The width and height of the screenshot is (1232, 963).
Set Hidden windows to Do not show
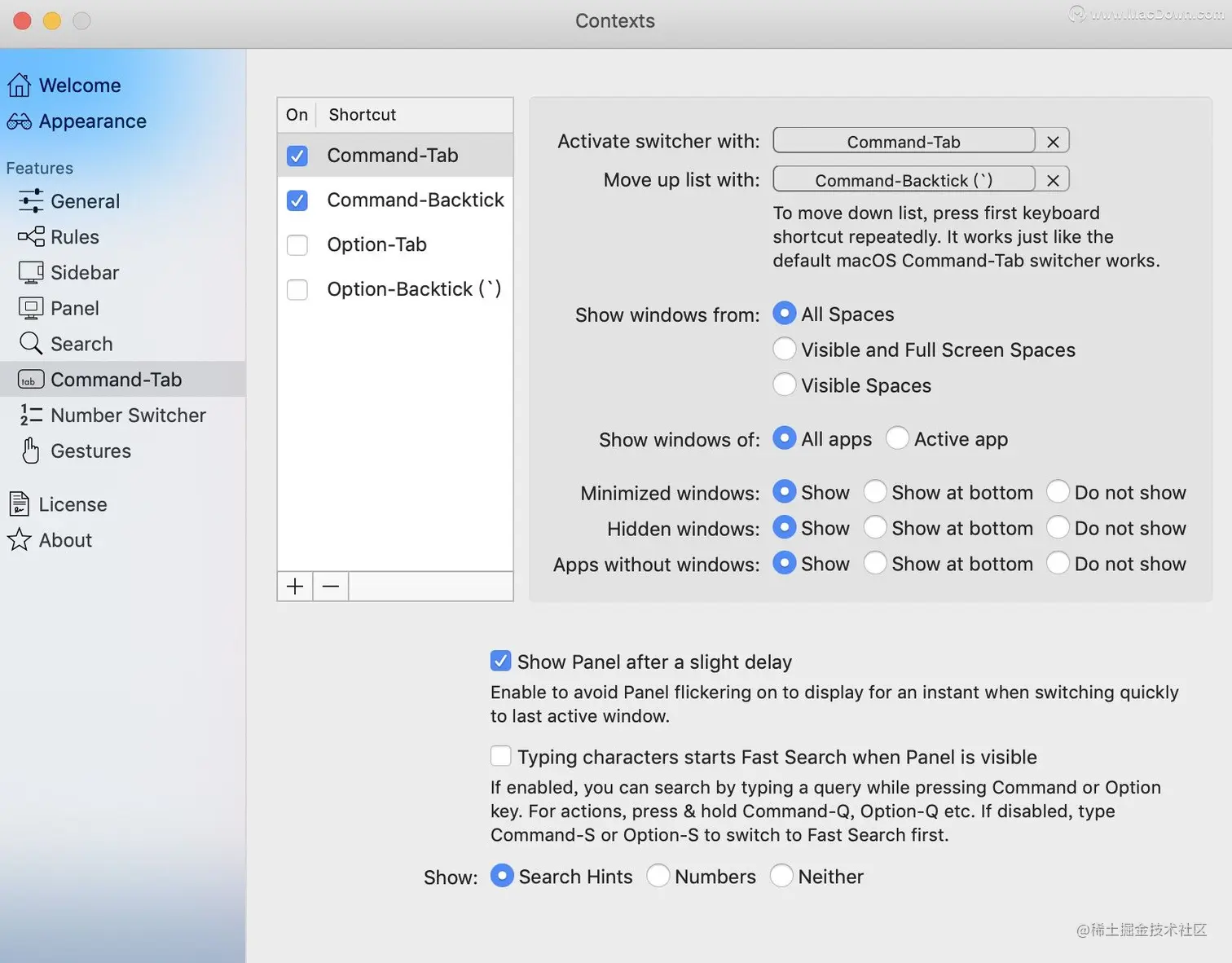pos(1058,527)
